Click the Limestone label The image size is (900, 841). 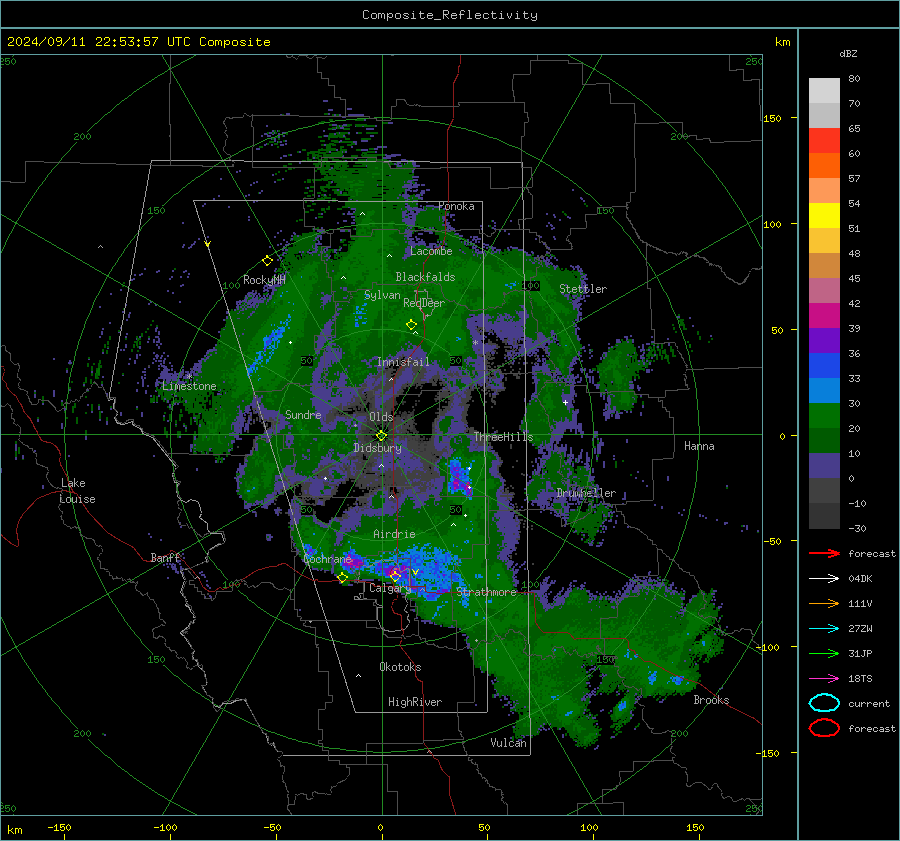click(189, 386)
